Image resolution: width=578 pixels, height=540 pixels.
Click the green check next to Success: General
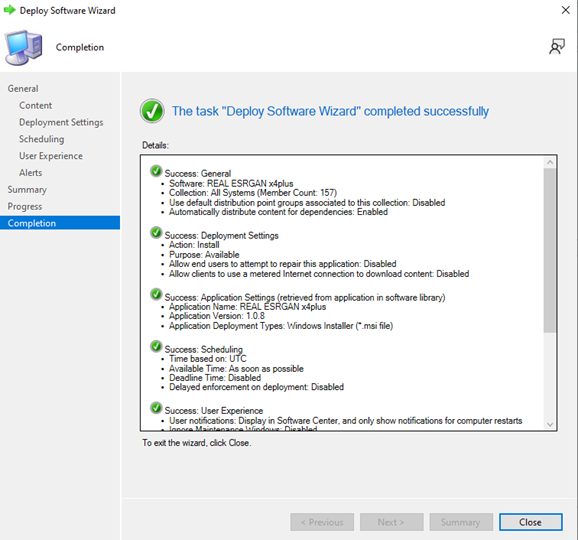point(156,171)
